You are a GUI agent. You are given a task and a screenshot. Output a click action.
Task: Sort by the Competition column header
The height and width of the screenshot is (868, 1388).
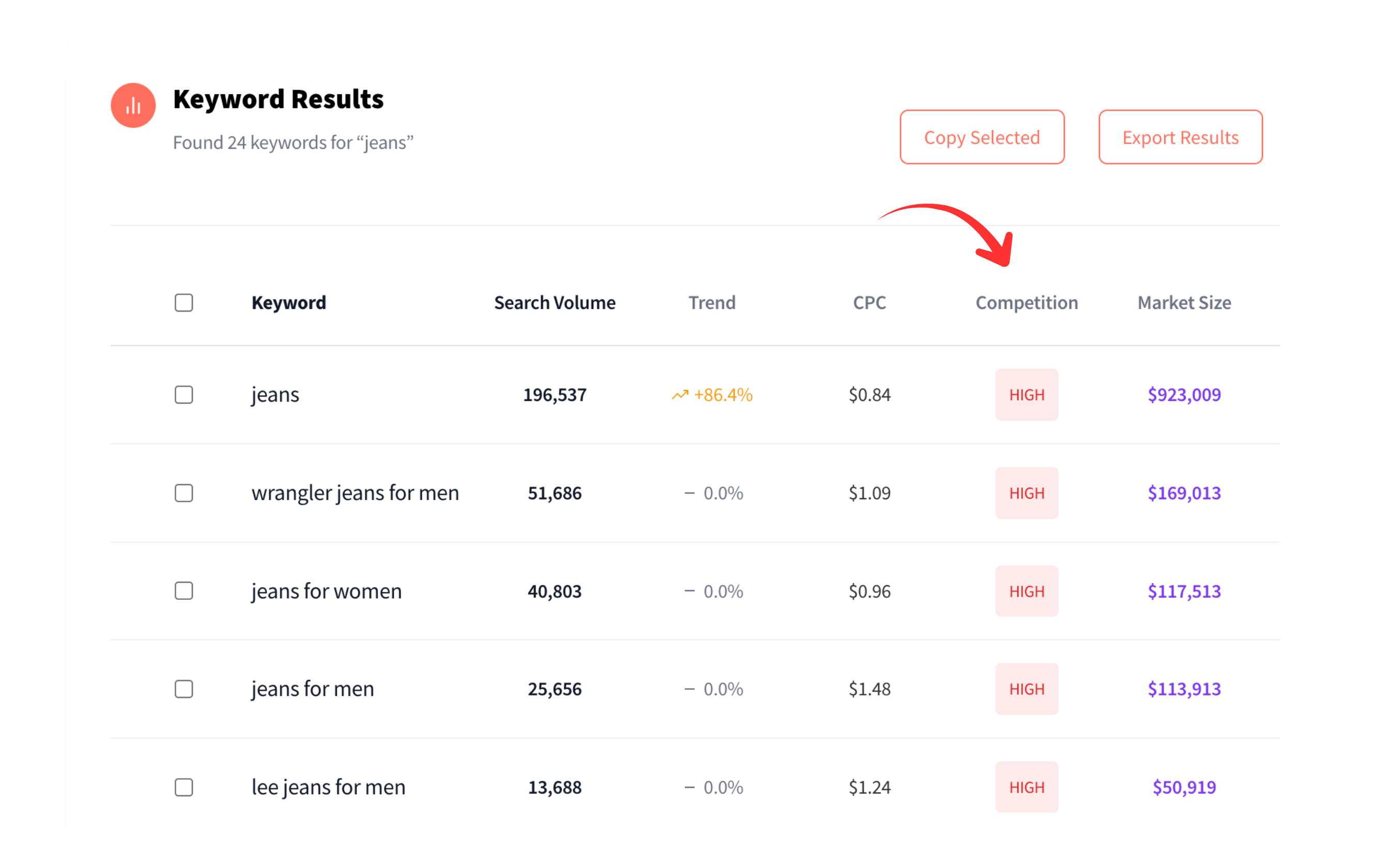pos(1027,303)
